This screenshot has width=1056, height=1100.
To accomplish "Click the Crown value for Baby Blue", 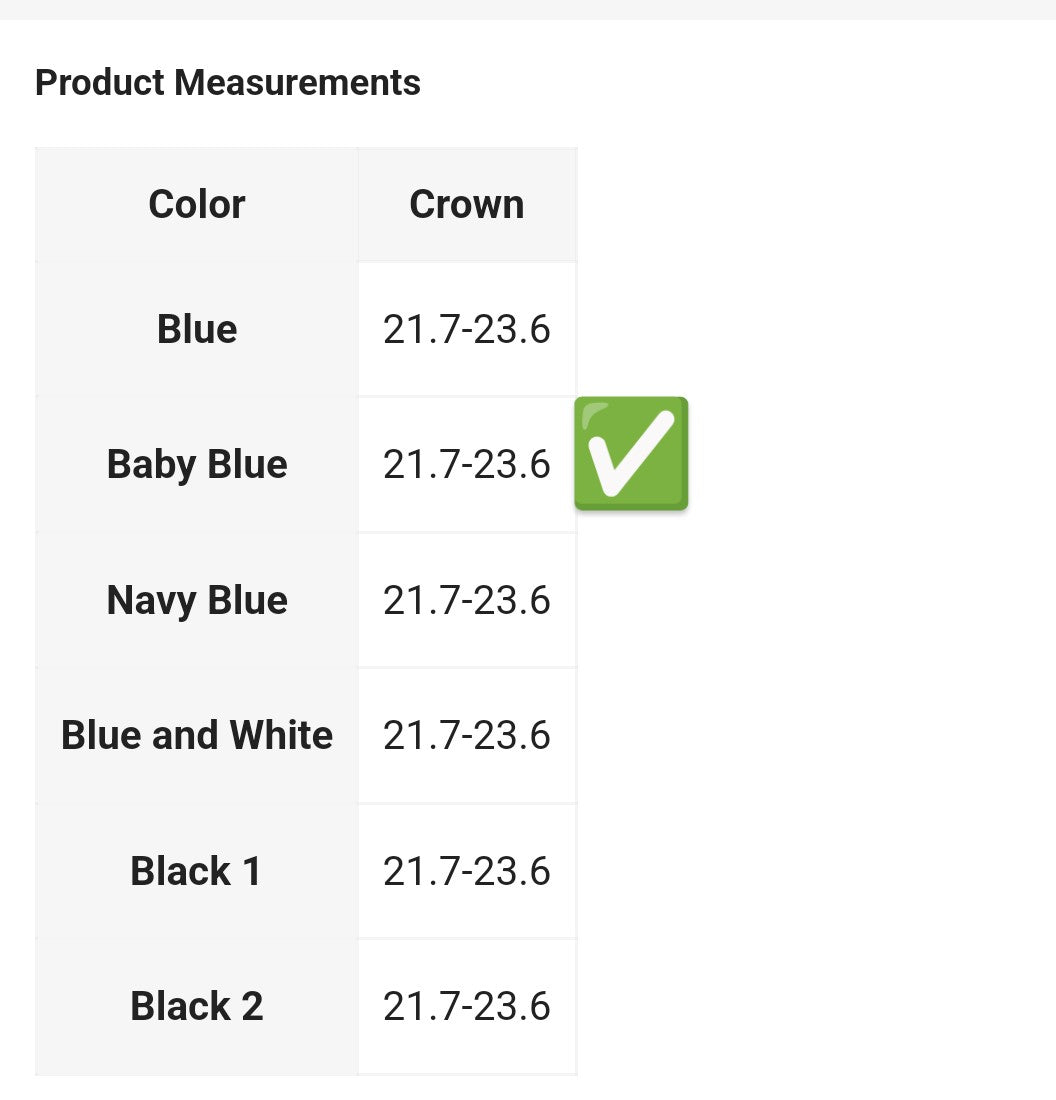I will (x=467, y=465).
